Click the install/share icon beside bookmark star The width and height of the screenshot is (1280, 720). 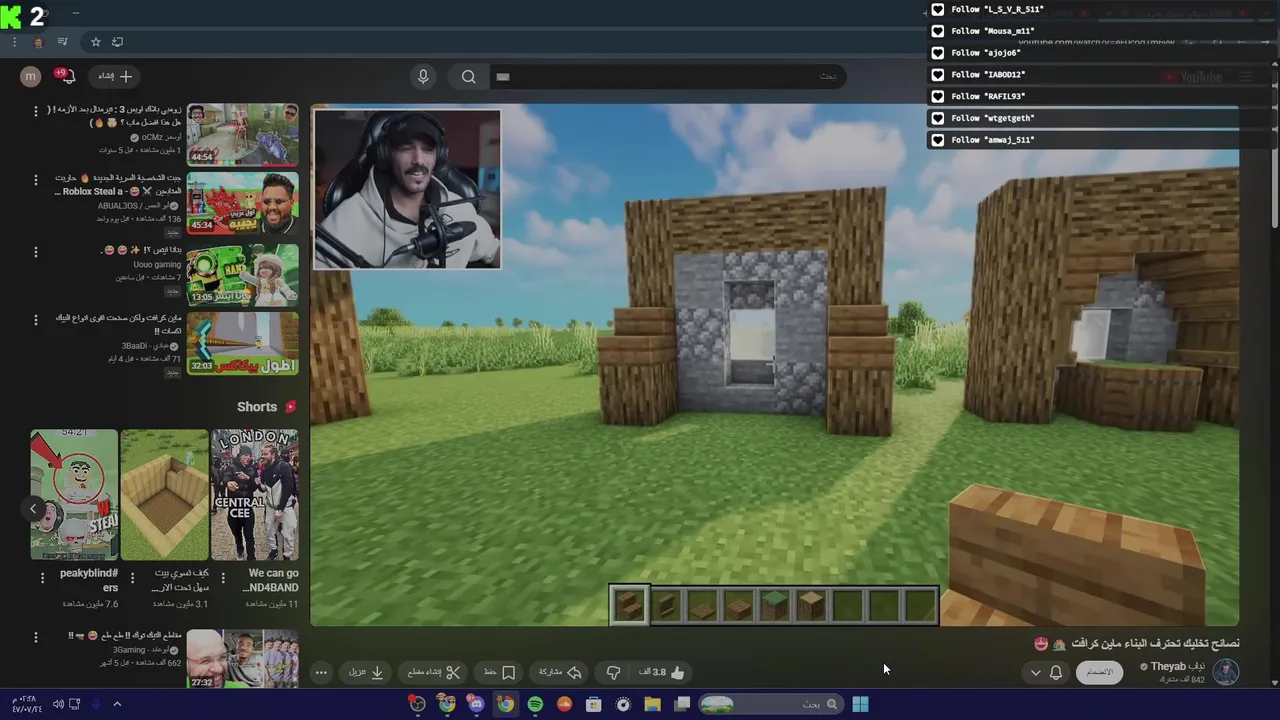click(x=117, y=42)
